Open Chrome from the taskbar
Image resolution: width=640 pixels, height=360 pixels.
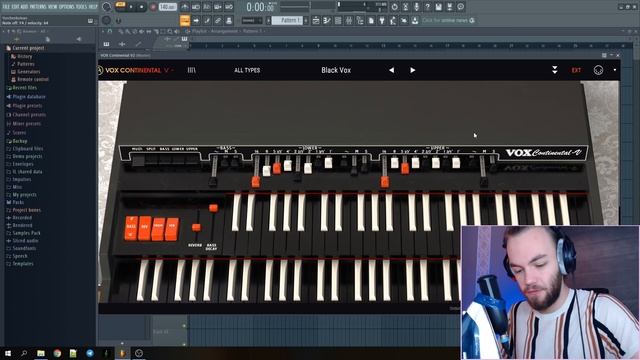click(57, 353)
